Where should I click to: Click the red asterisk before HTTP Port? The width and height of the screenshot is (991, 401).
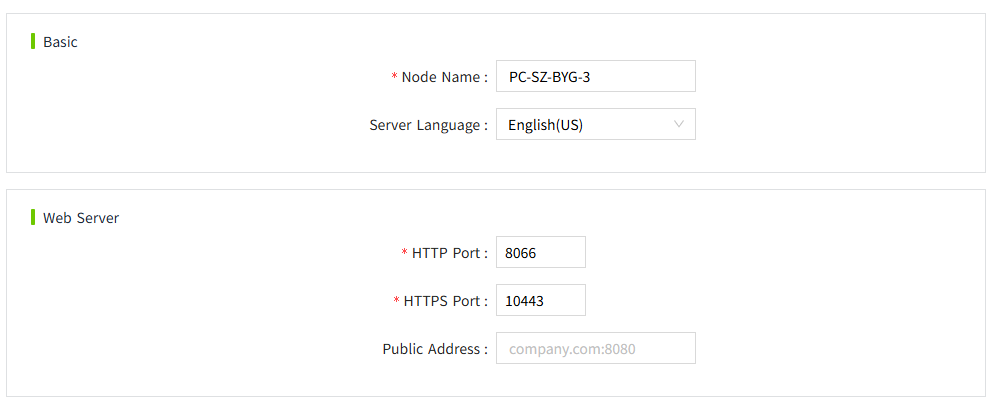click(404, 254)
